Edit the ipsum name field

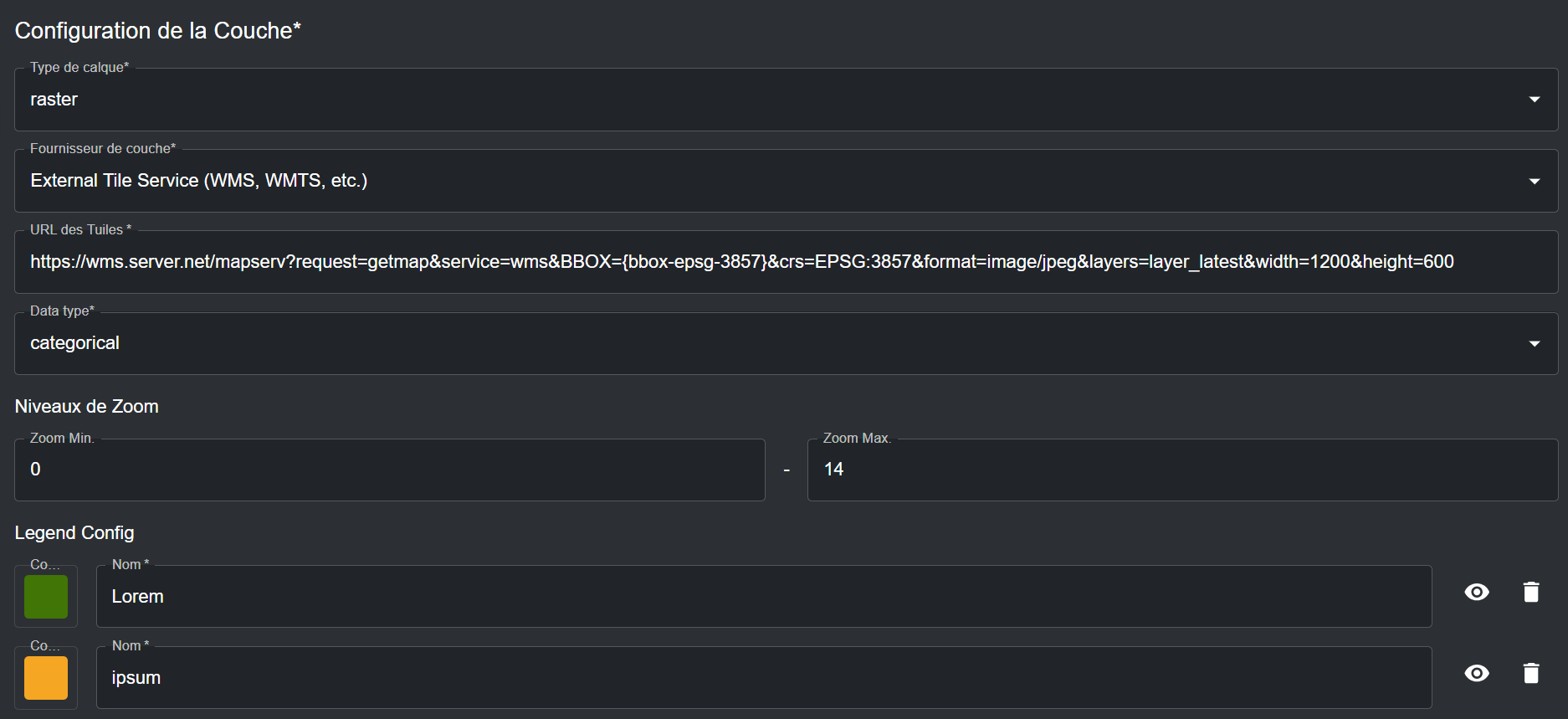[x=763, y=678]
